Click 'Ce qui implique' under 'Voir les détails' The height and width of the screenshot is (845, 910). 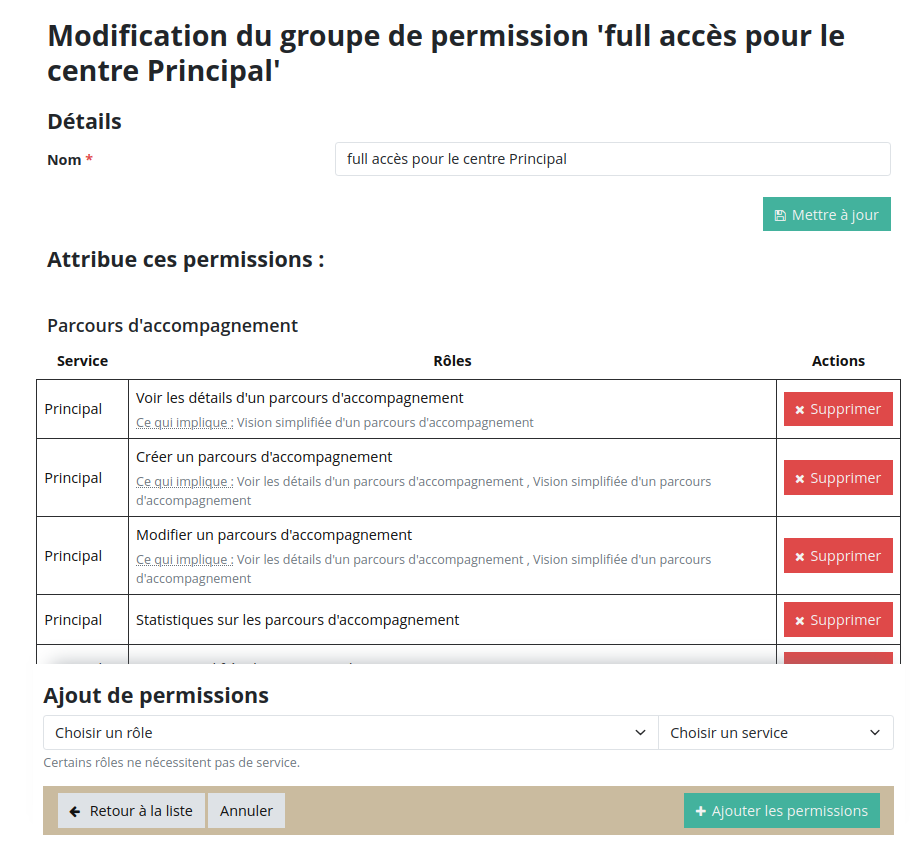tap(185, 423)
